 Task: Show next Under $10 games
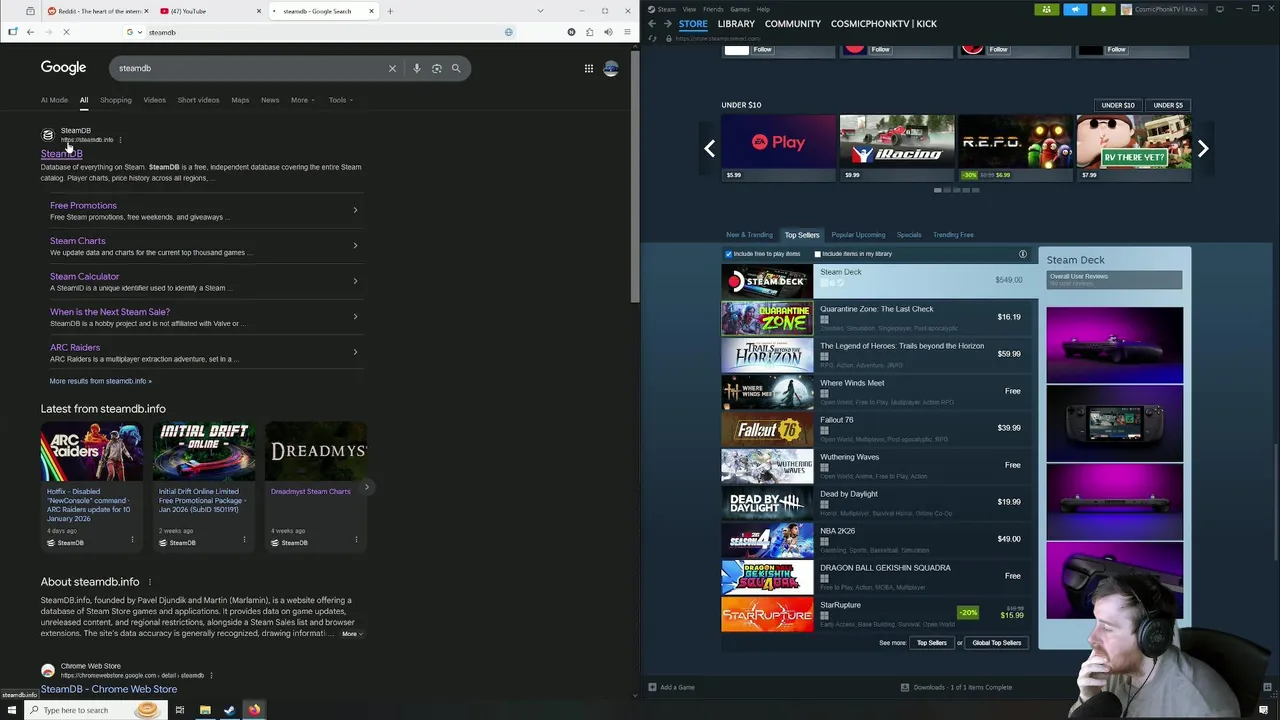tap(1203, 149)
